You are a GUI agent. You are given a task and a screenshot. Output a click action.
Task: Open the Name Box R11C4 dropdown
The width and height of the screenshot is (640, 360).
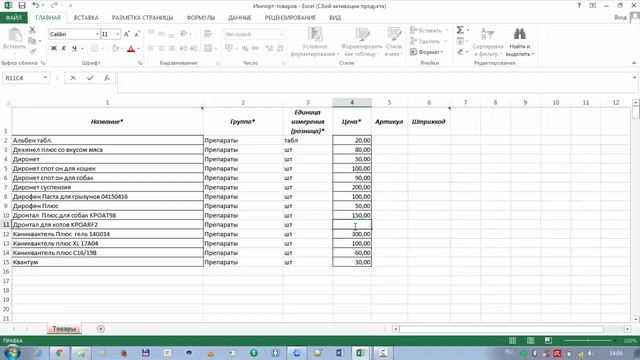click(45, 78)
